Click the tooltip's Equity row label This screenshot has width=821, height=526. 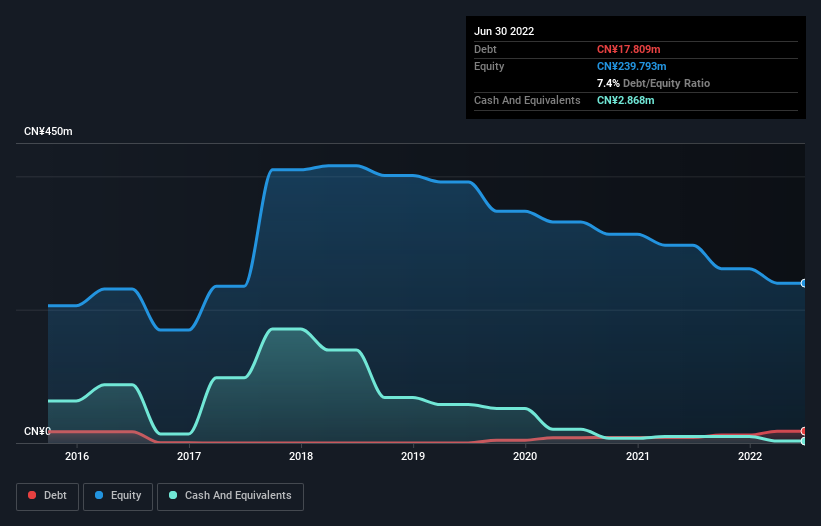tap(489, 66)
